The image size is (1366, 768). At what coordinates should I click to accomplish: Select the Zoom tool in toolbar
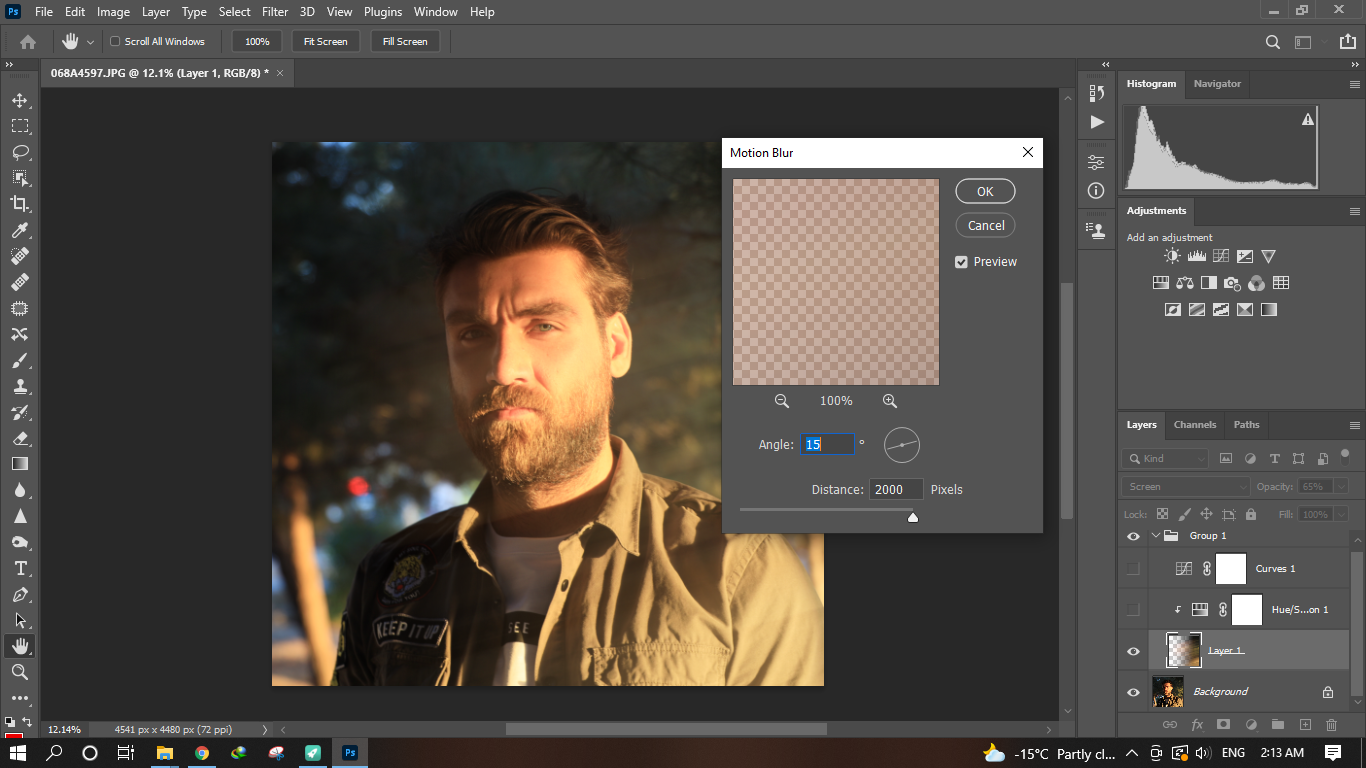tap(20, 672)
